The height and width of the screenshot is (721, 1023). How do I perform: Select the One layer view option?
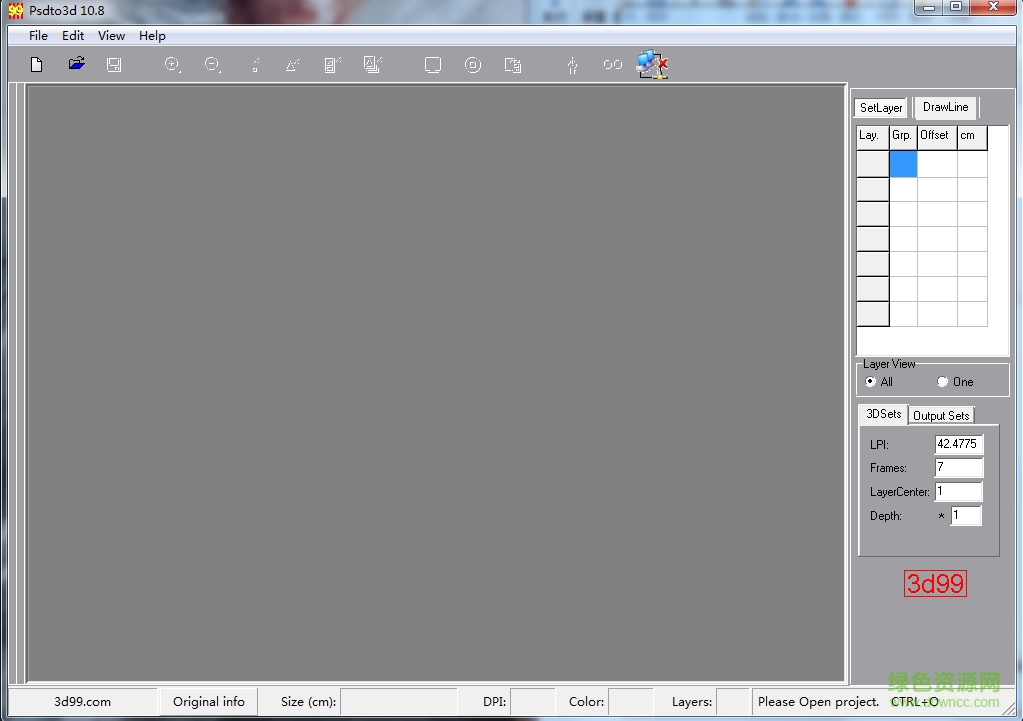tap(955, 382)
